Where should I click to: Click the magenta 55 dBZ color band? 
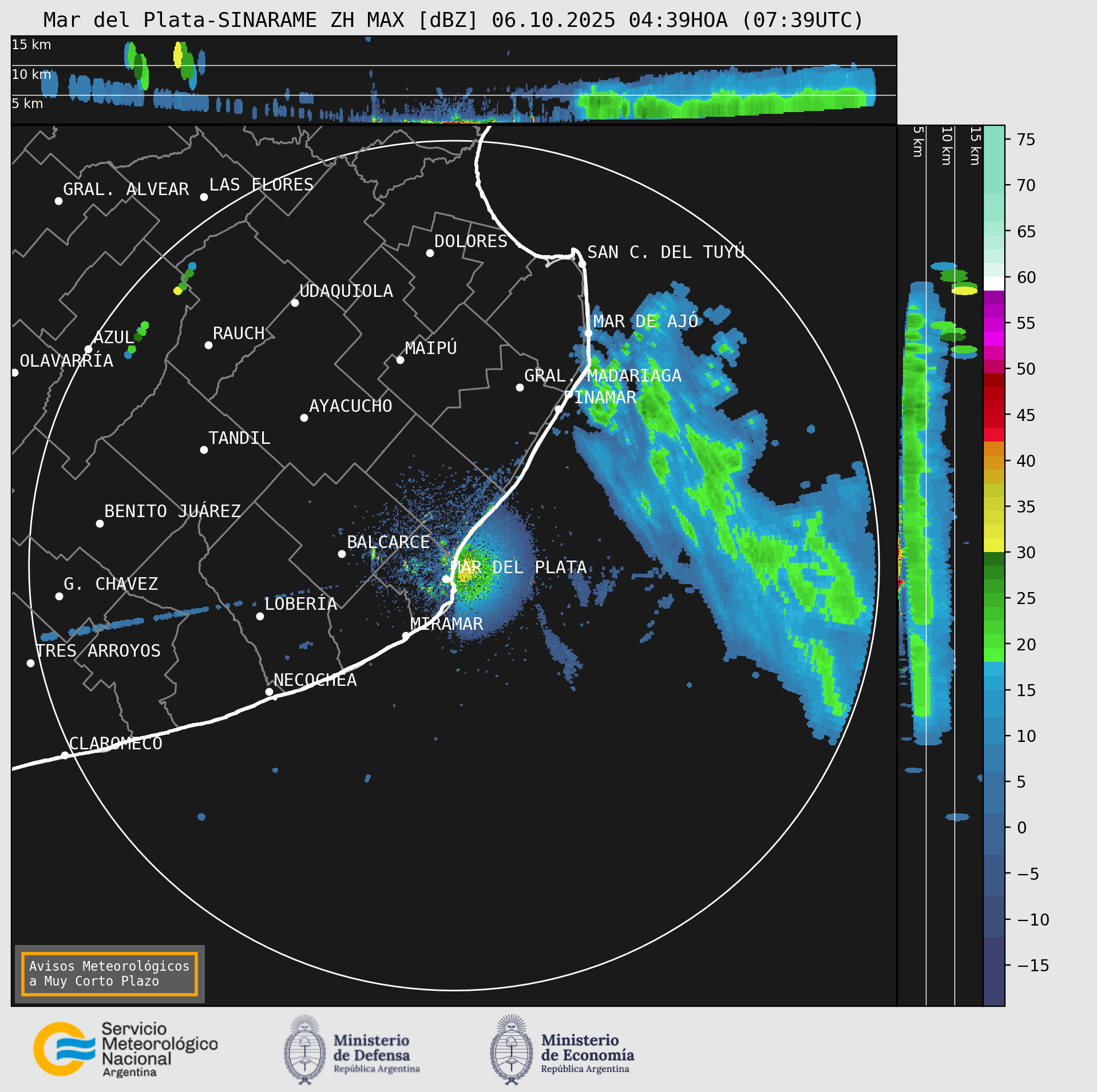[994, 325]
